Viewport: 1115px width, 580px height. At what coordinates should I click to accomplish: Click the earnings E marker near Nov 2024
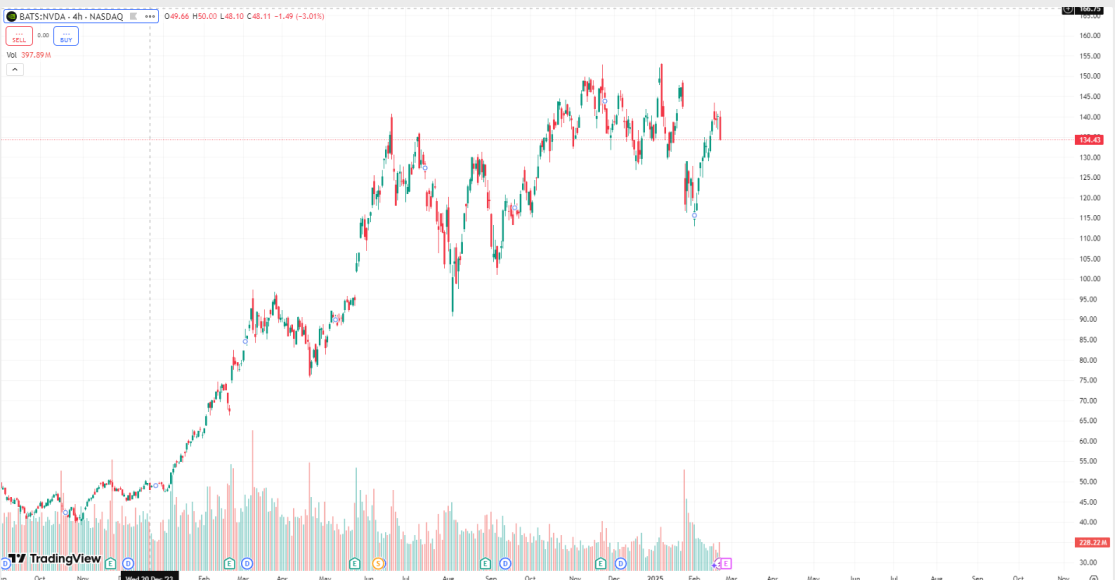click(x=598, y=564)
